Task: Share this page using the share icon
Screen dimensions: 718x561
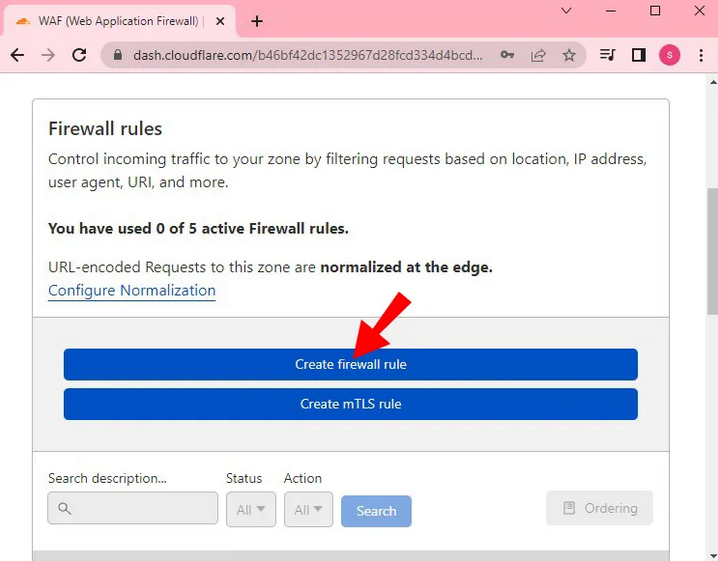Action: [538, 56]
